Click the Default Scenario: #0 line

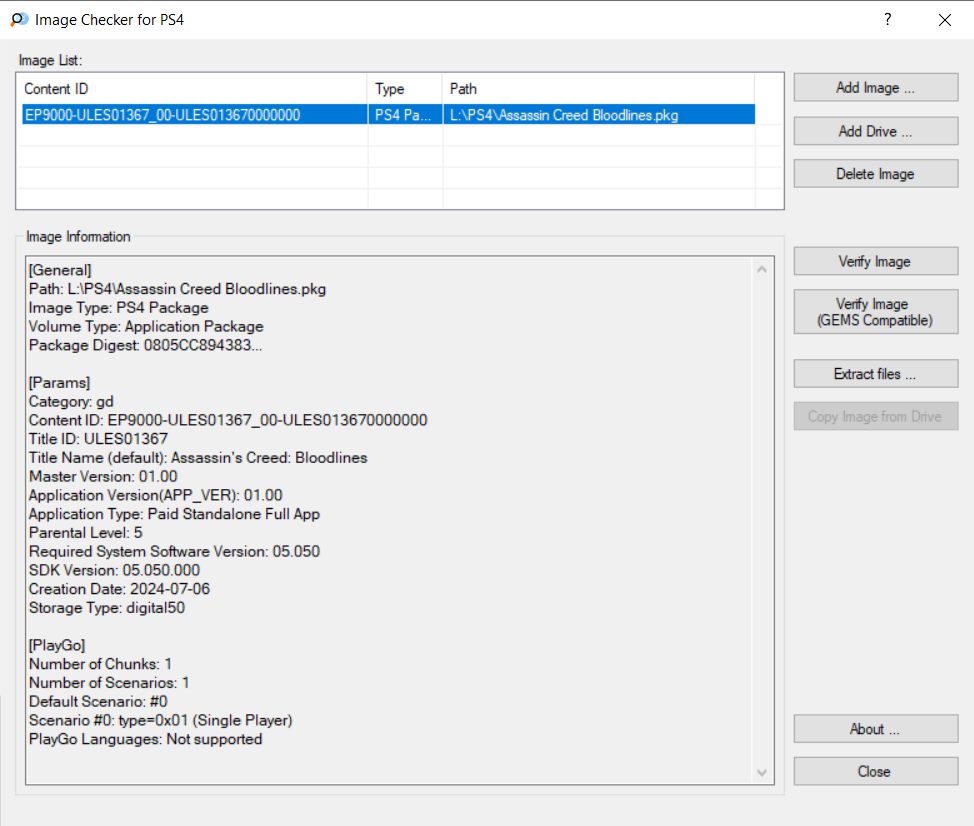(98, 702)
